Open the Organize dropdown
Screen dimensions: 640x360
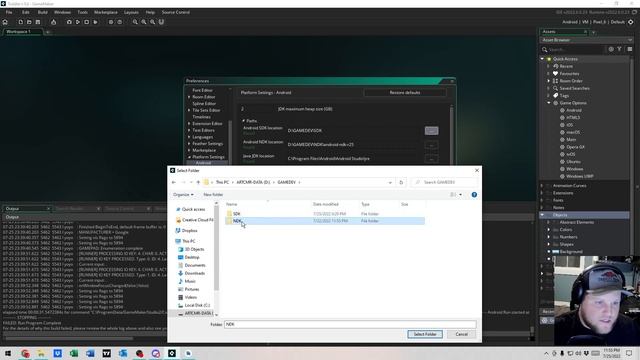[x=183, y=195]
